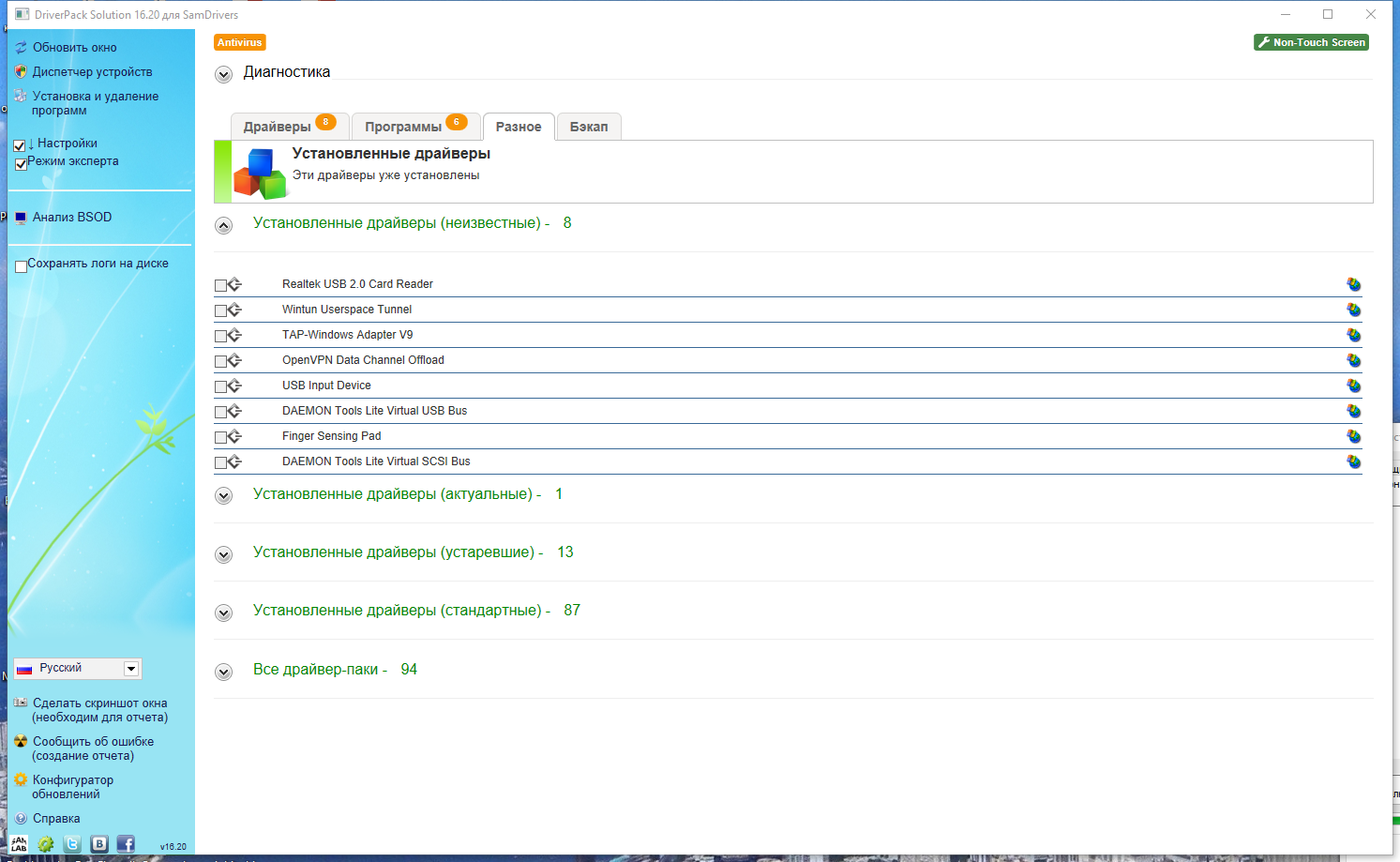Open the green gear icon in sidebar footer

pyautogui.click(x=45, y=844)
